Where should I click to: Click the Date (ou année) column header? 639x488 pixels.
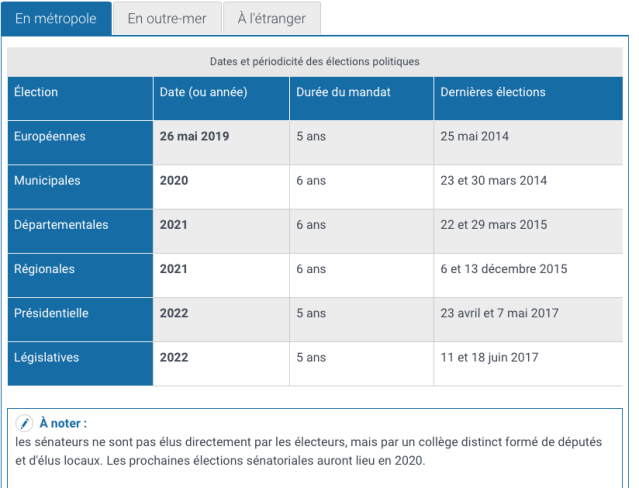click(203, 92)
